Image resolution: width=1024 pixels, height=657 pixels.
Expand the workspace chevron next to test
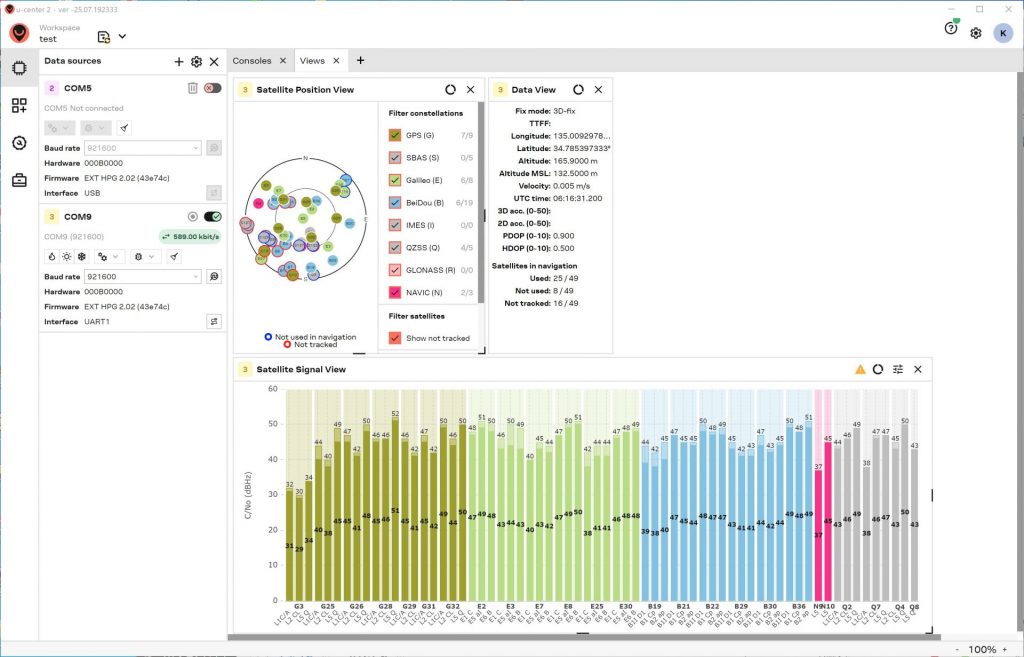(122, 37)
